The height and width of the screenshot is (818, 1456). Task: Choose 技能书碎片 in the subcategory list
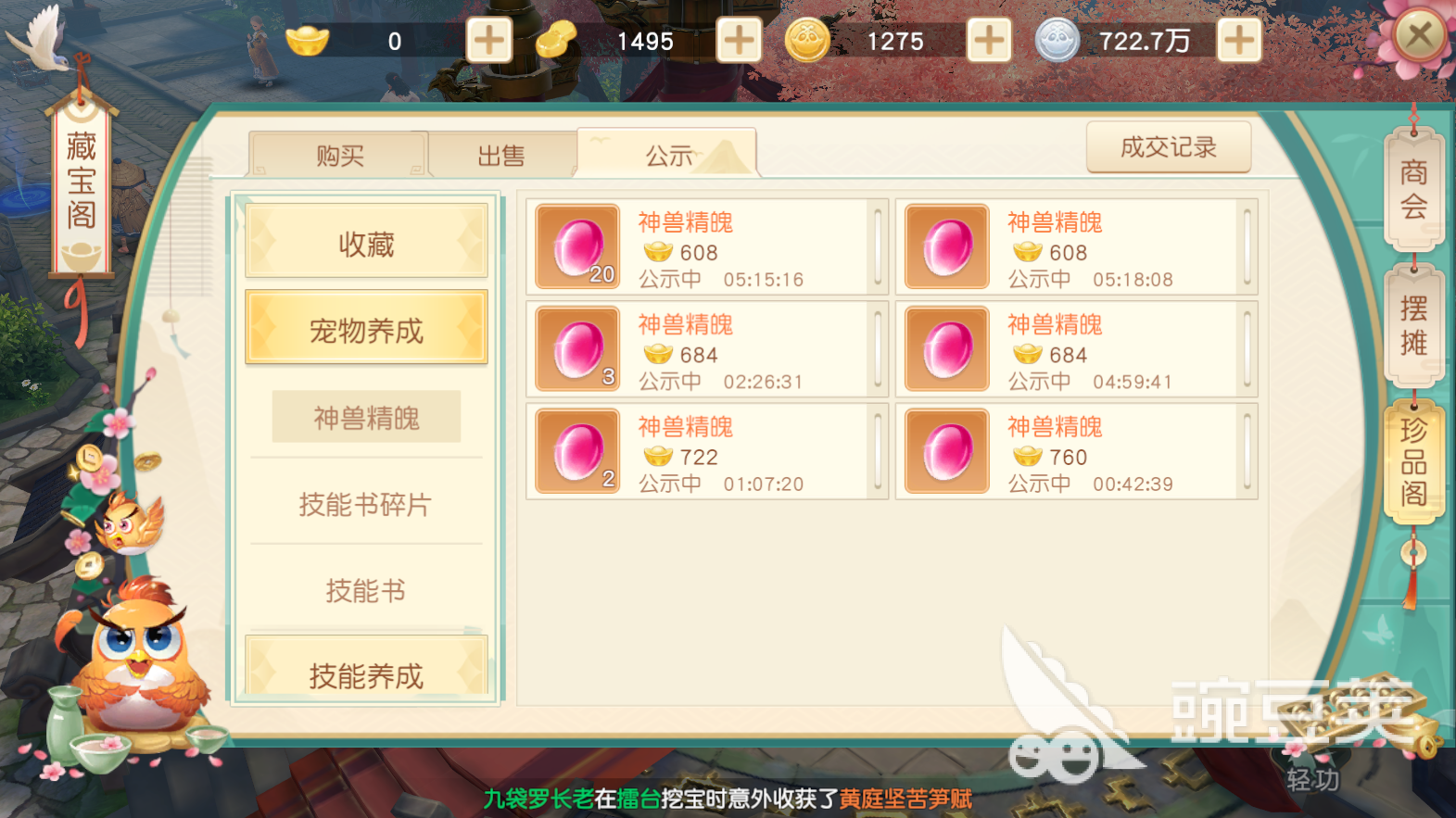tap(366, 504)
